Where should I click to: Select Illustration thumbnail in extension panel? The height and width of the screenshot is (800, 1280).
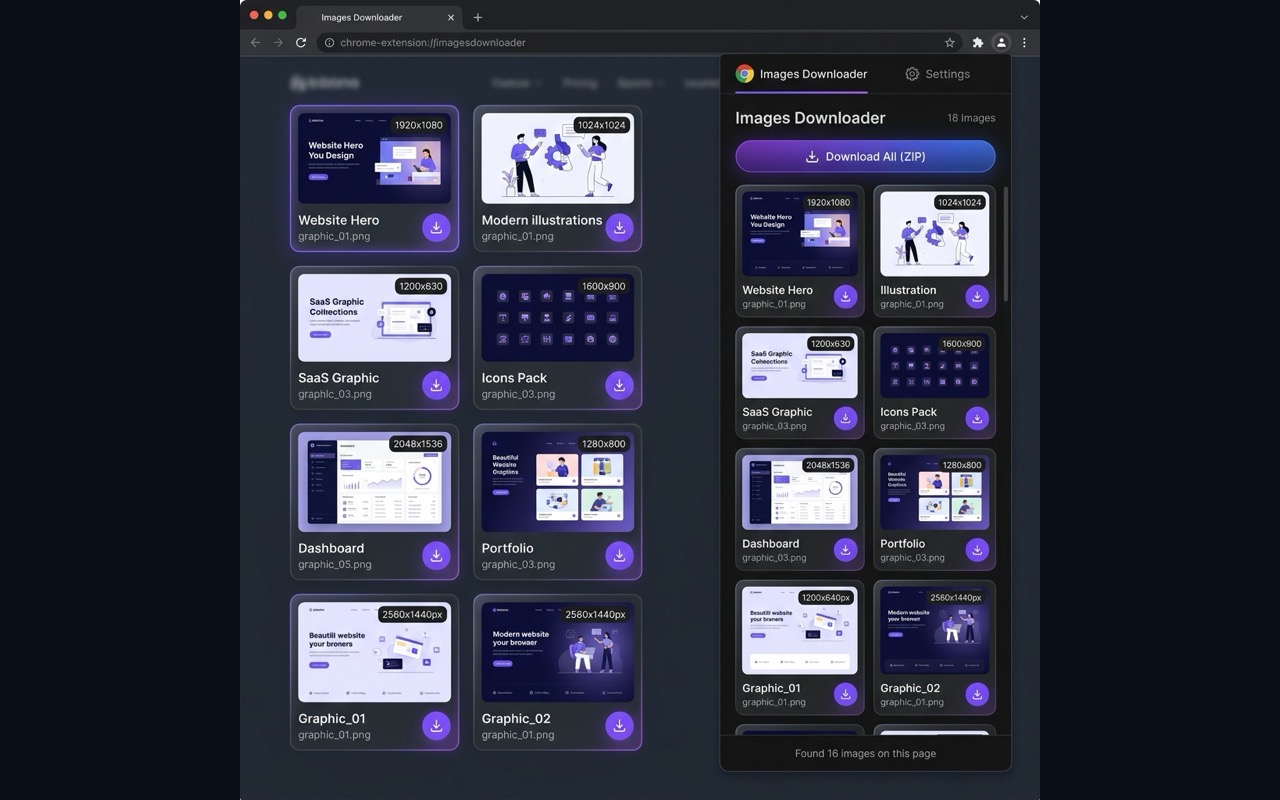pyautogui.click(x=935, y=234)
